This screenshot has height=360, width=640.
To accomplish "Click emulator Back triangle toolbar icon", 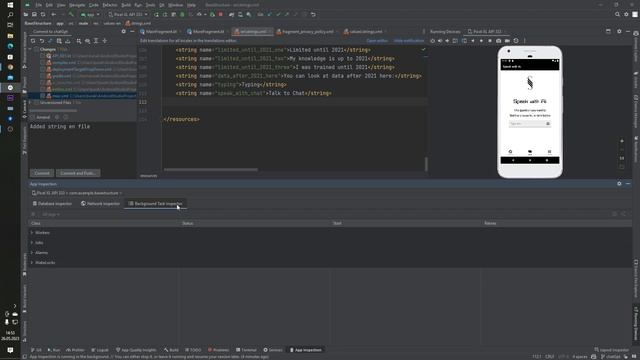I will pos(473,41).
